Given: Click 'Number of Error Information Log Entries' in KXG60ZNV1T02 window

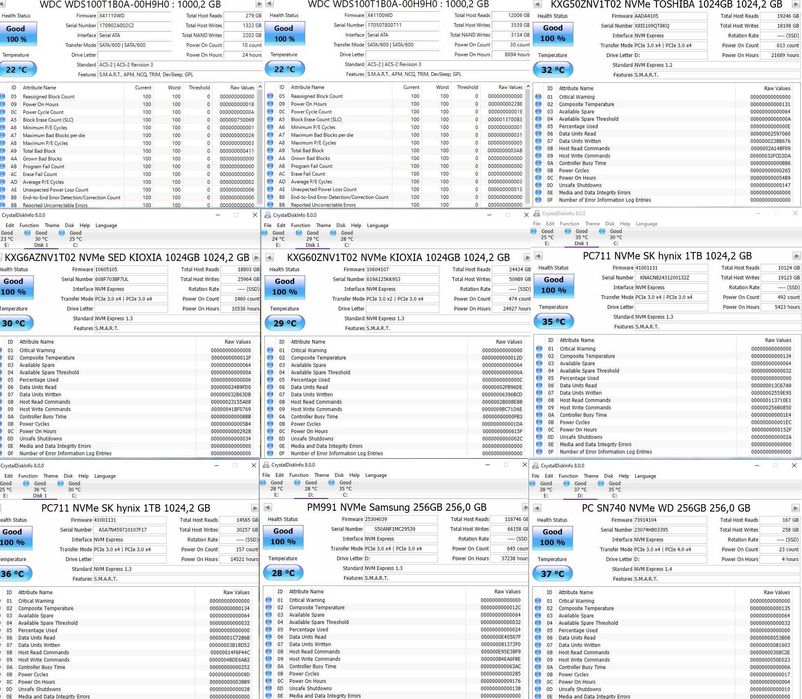Looking at the screenshot, I should (337, 454).
